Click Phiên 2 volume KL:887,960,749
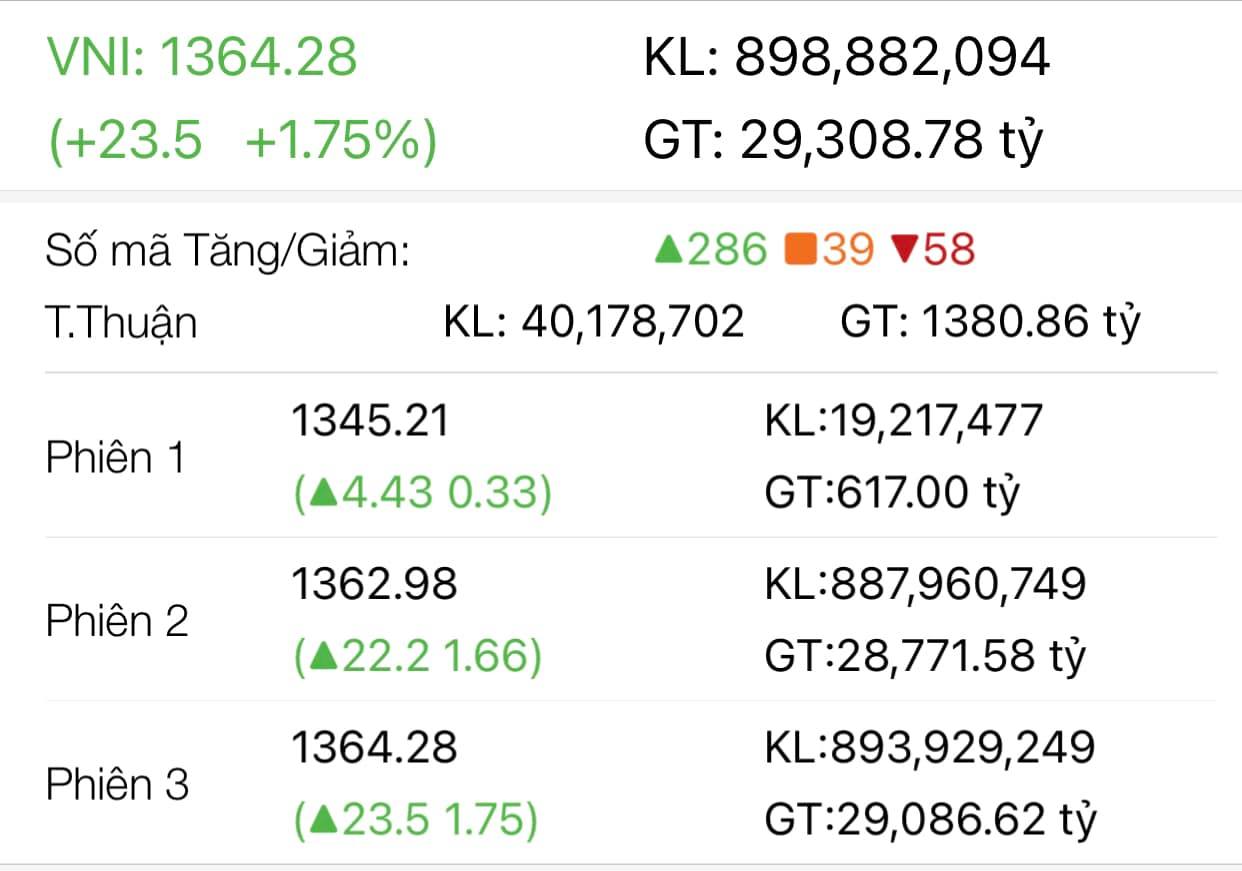Image resolution: width=1242 pixels, height=871 pixels. [x=925, y=584]
